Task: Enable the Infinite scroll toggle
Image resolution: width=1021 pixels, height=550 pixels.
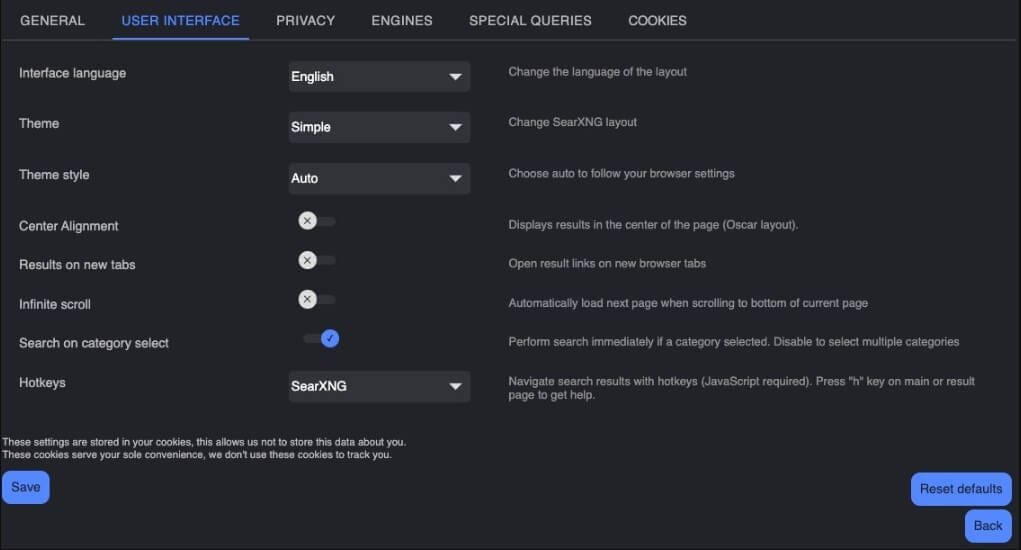Action: coord(316,299)
